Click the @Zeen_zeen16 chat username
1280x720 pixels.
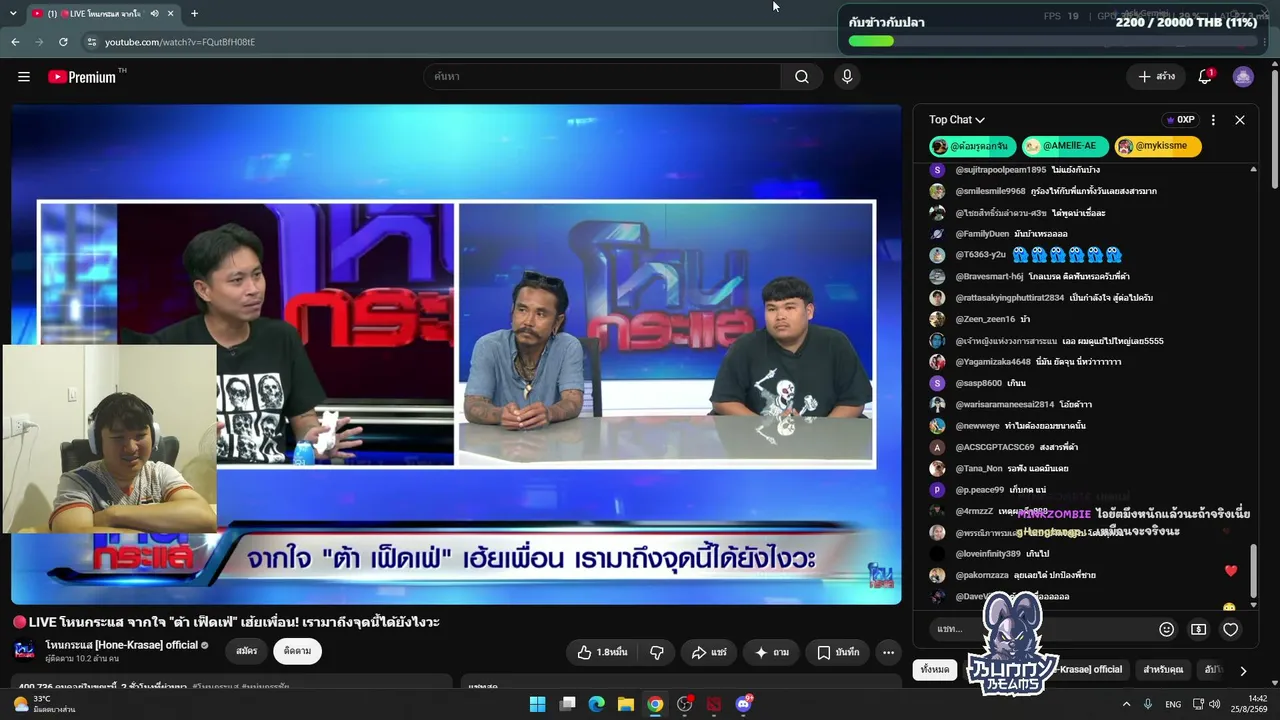tap(985, 319)
